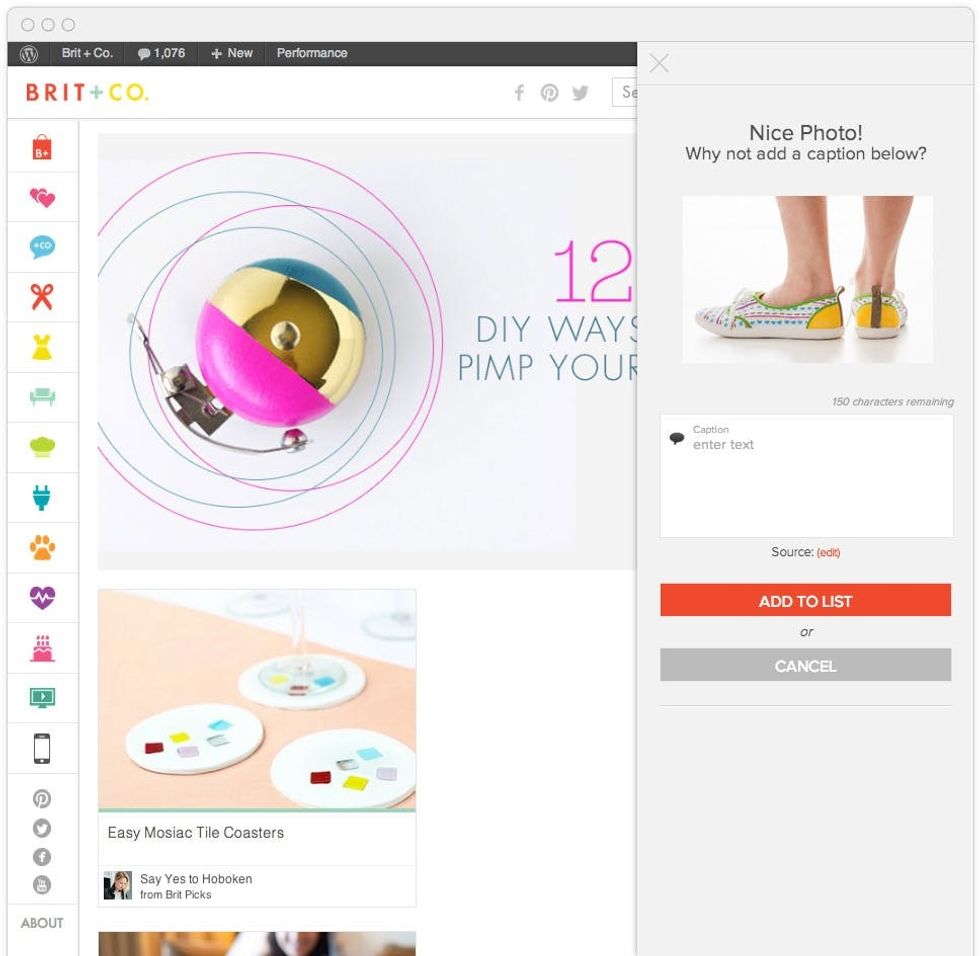This screenshot has height=956, width=980.
Task: Select the pink hearts sidebar icon
Action: click(x=42, y=197)
